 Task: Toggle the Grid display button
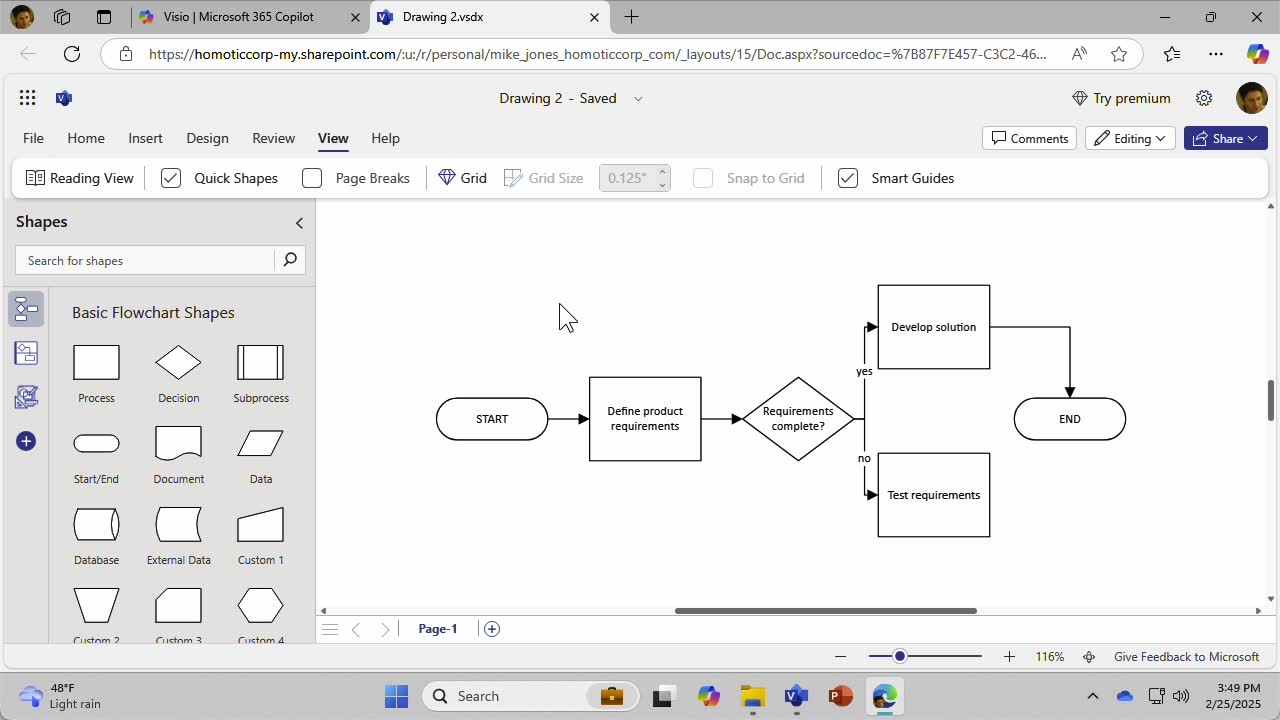click(x=463, y=178)
